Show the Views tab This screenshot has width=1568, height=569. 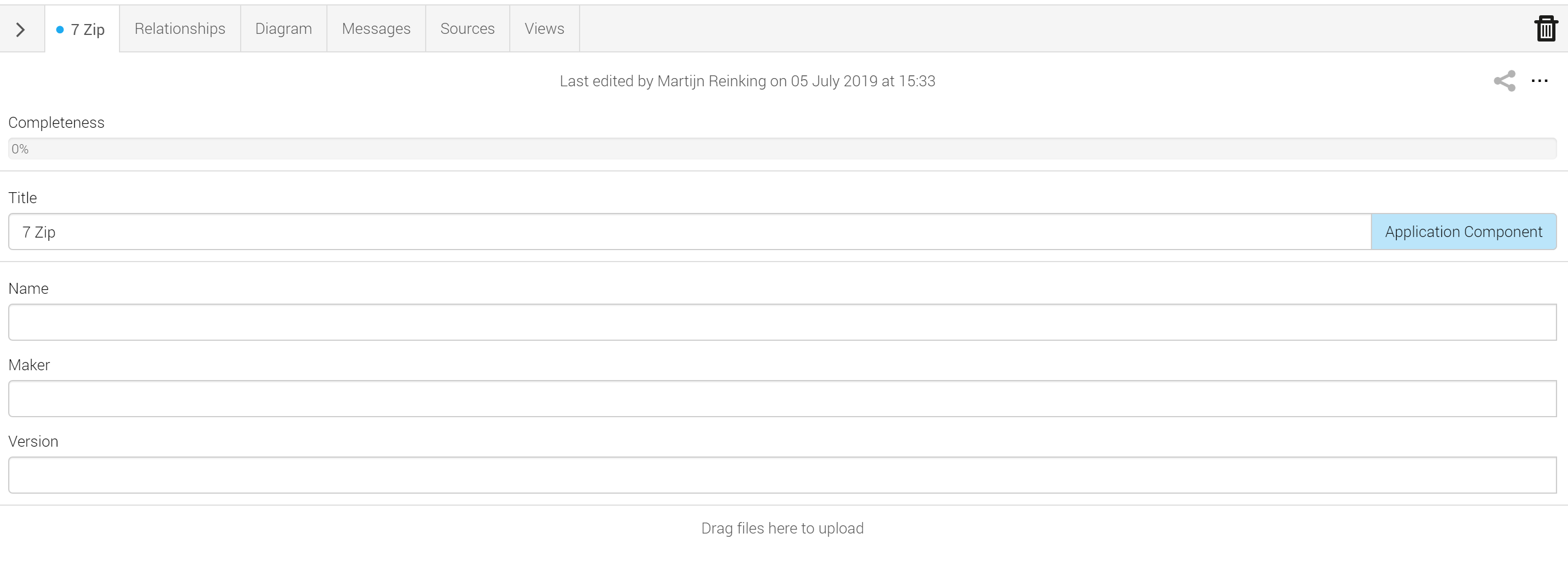coord(544,28)
